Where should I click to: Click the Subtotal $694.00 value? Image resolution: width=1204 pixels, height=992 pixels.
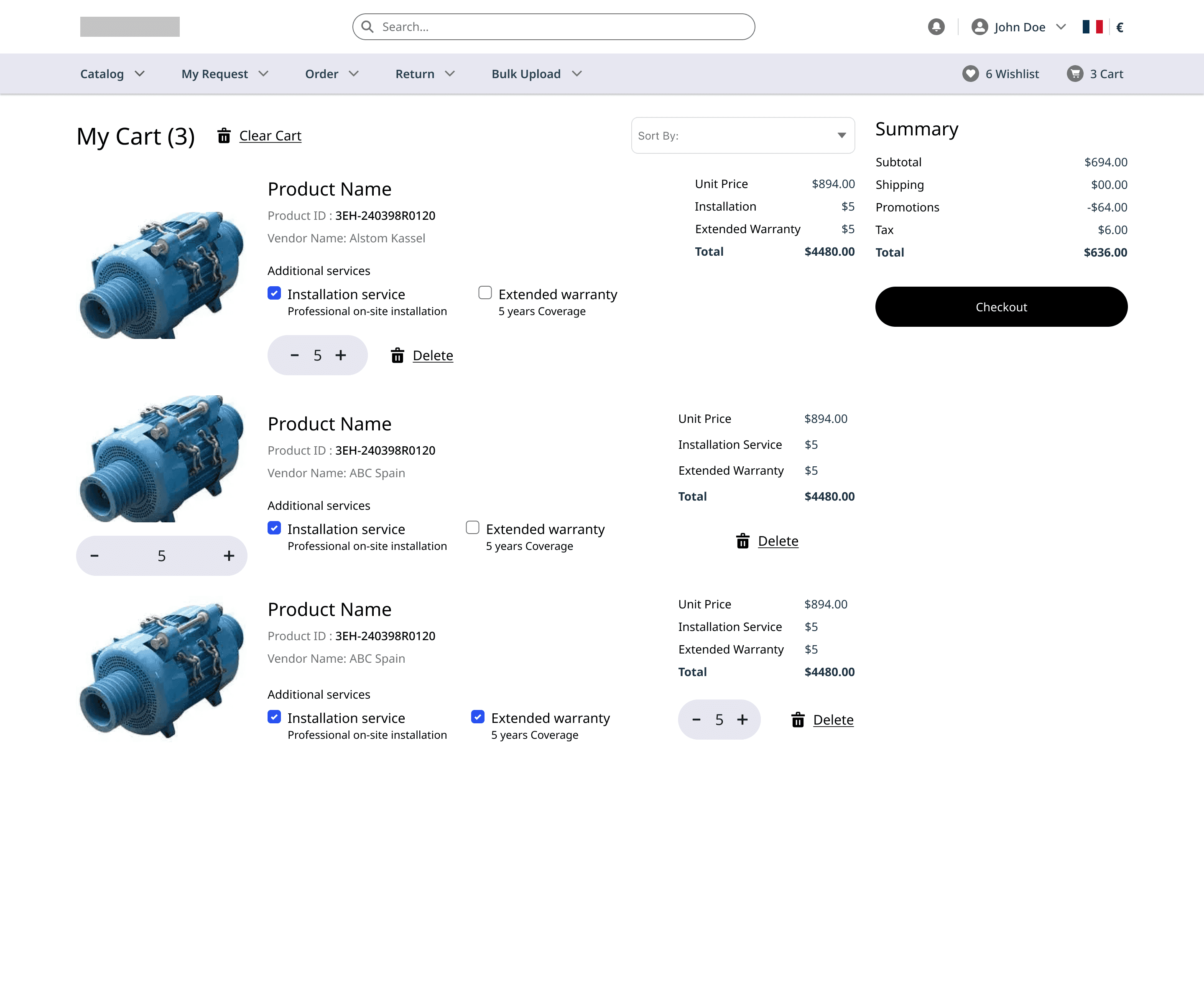[x=1106, y=162]
